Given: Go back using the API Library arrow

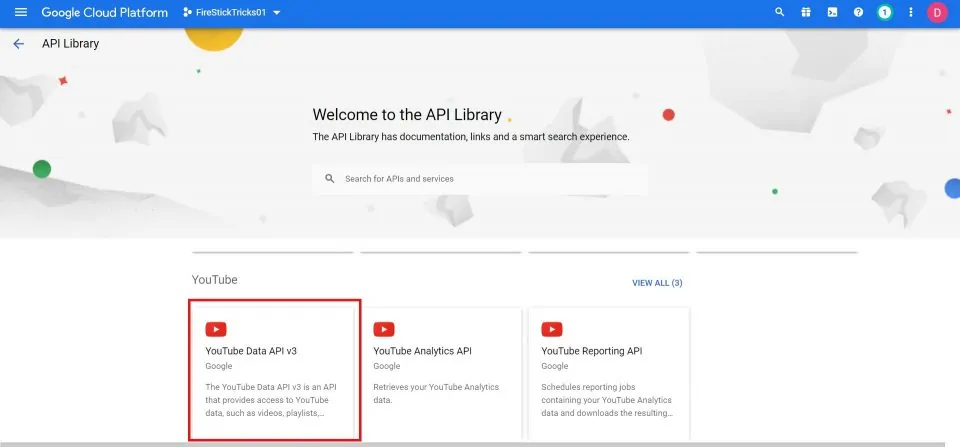Looking at the screenshot, I should click(18, 43).
